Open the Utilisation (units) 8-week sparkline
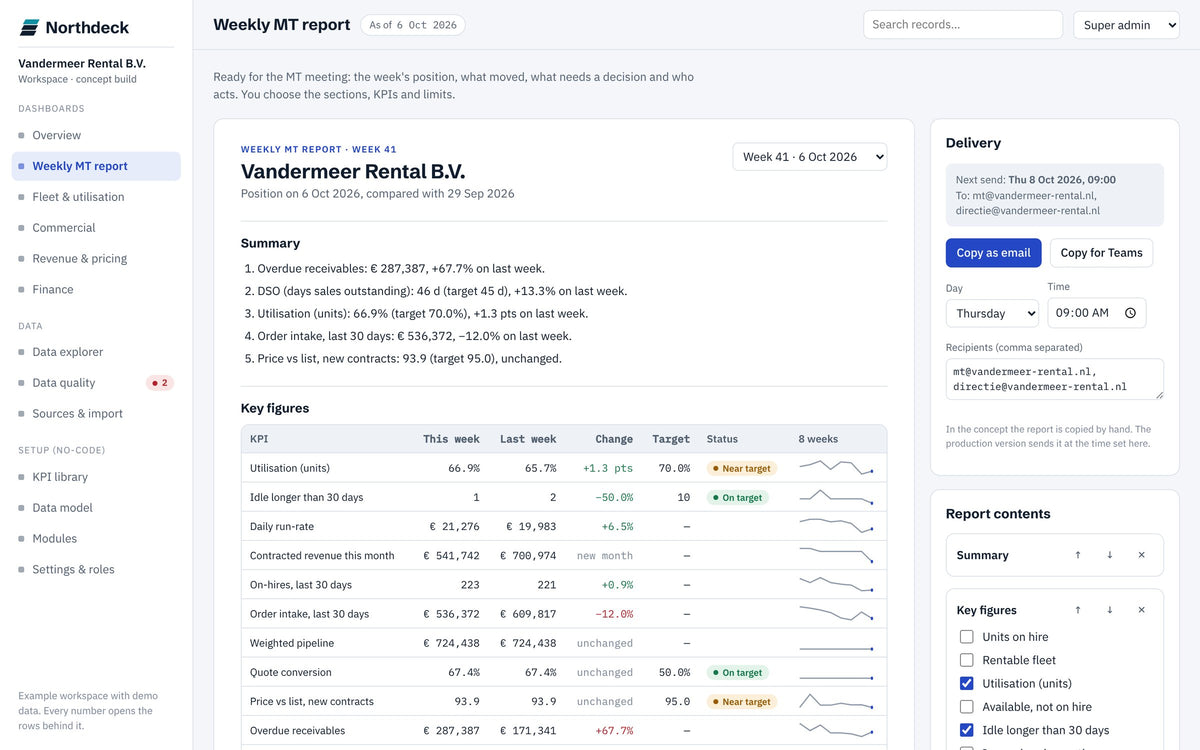This screenshot has height=750, width=1200. click(x=836, y=467)
